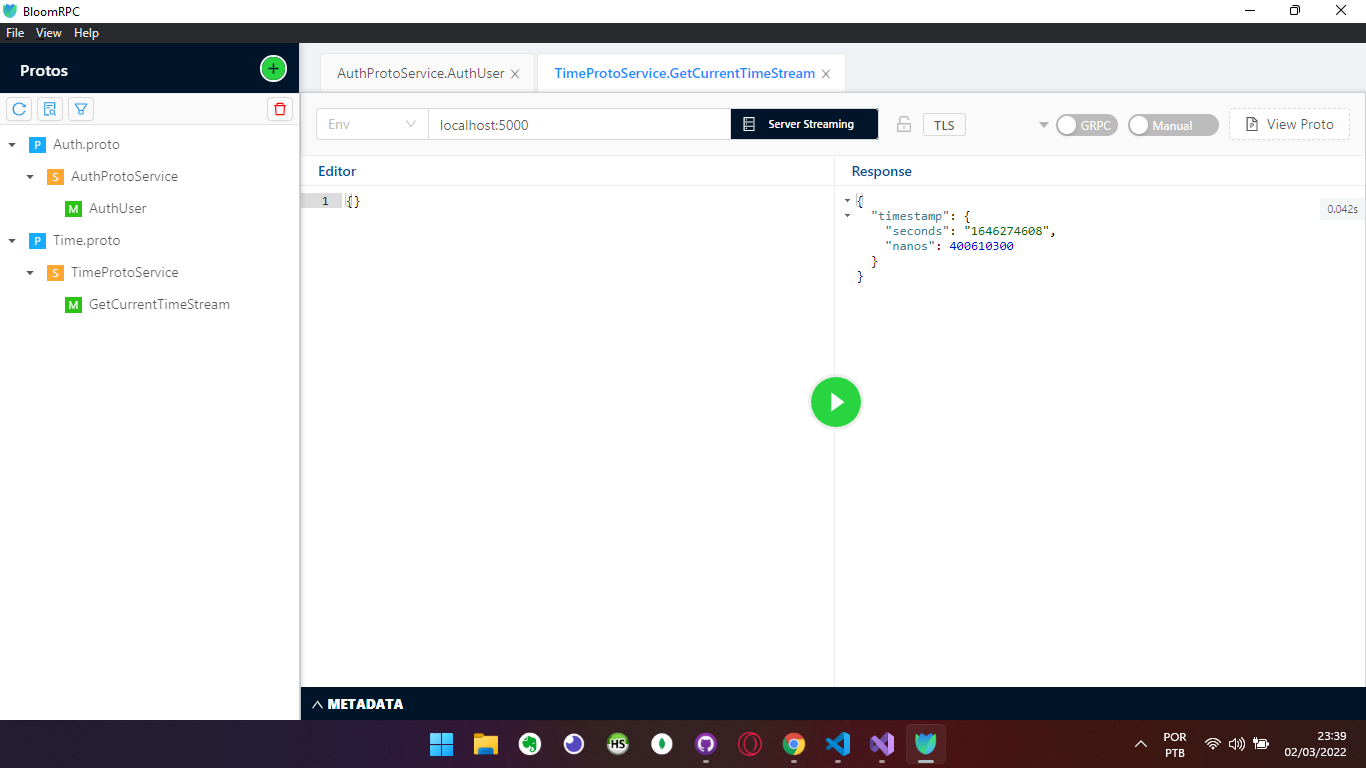
Task: Delete all protos with the red trash icon
Action: coord(280,109)
